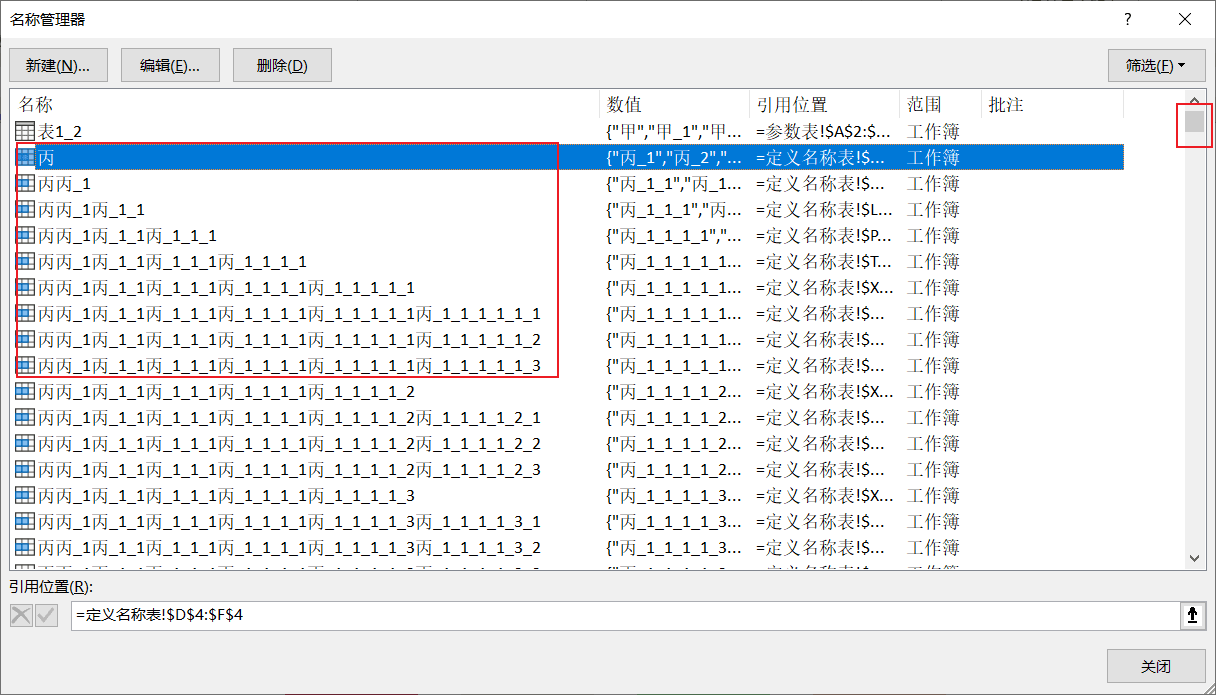Click the icon next to name 丙丙_1

[26, 183]
